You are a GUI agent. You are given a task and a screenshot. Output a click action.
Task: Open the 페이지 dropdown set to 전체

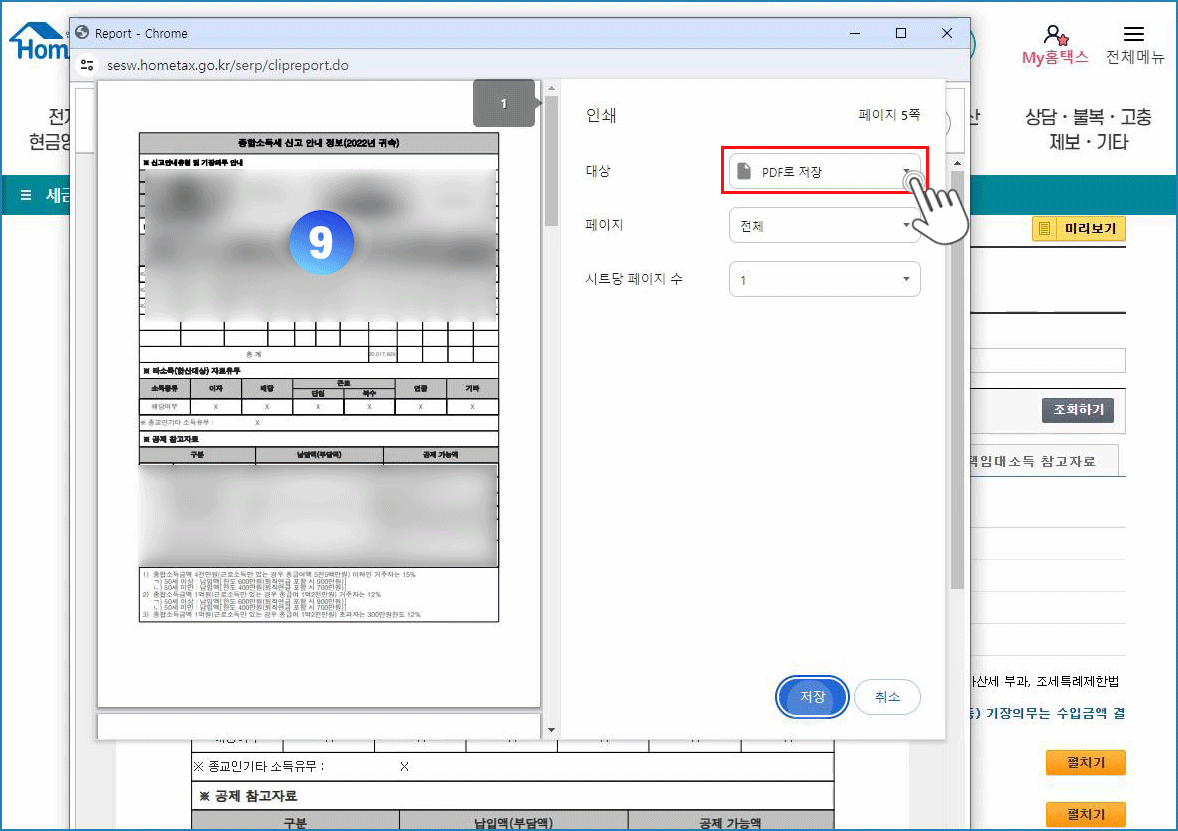pos(824,225)
